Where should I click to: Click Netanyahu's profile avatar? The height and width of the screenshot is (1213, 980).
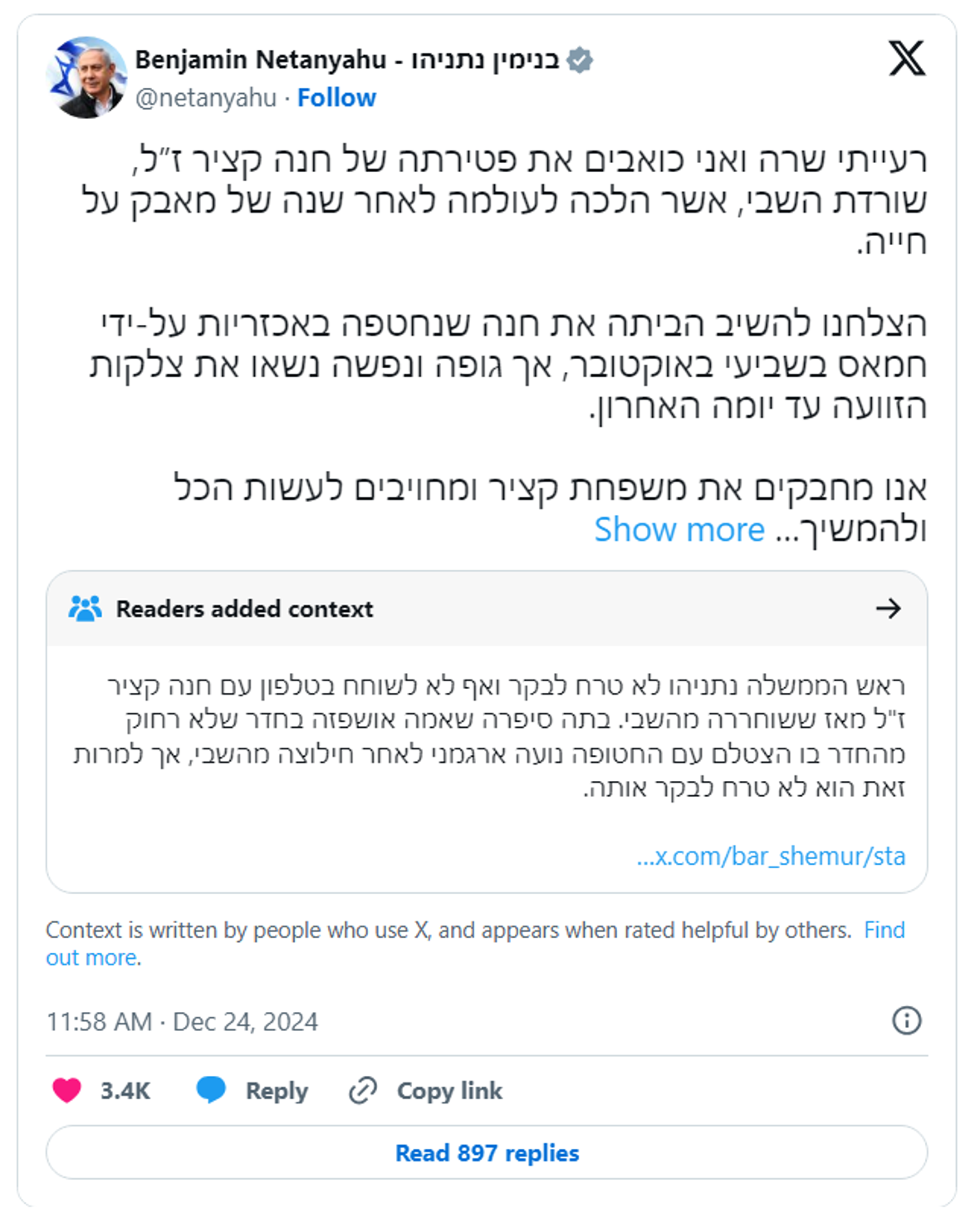(87, 77)
